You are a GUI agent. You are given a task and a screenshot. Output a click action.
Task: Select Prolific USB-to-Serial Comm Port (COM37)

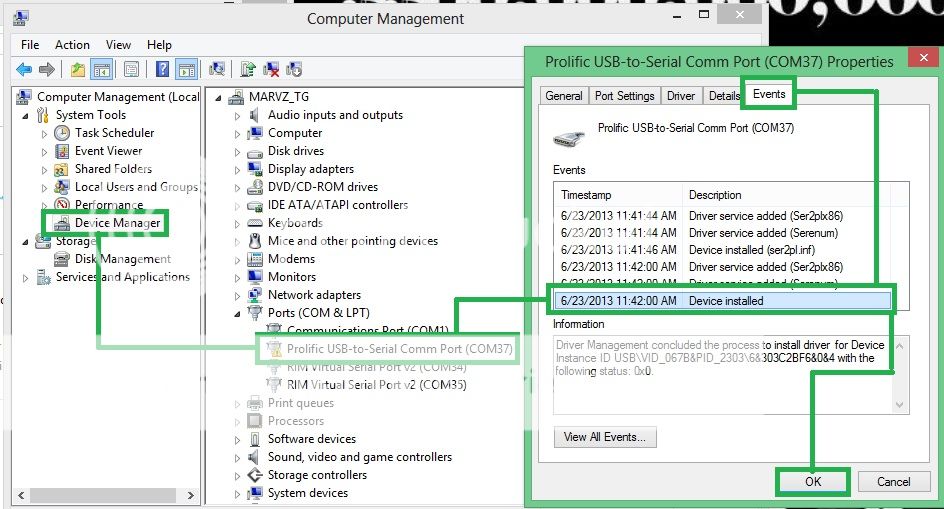tap(400, 349)
